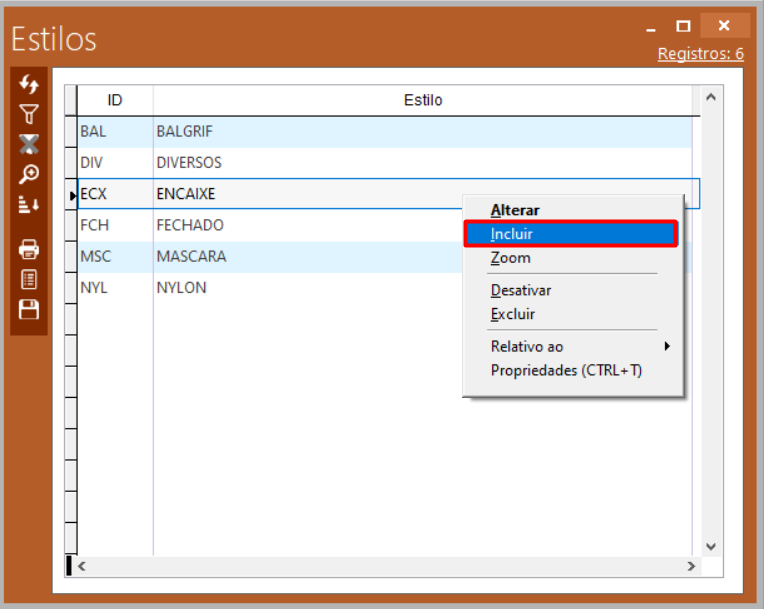Click the Estilo column header

[x=422, y=100]
